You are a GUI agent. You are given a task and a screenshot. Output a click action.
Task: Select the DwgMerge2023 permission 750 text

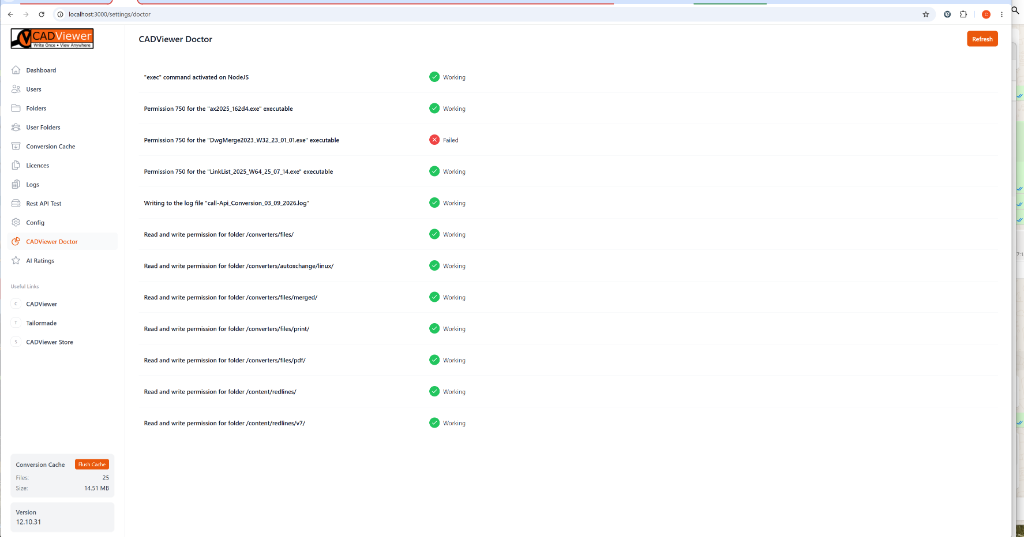[241, 140]
